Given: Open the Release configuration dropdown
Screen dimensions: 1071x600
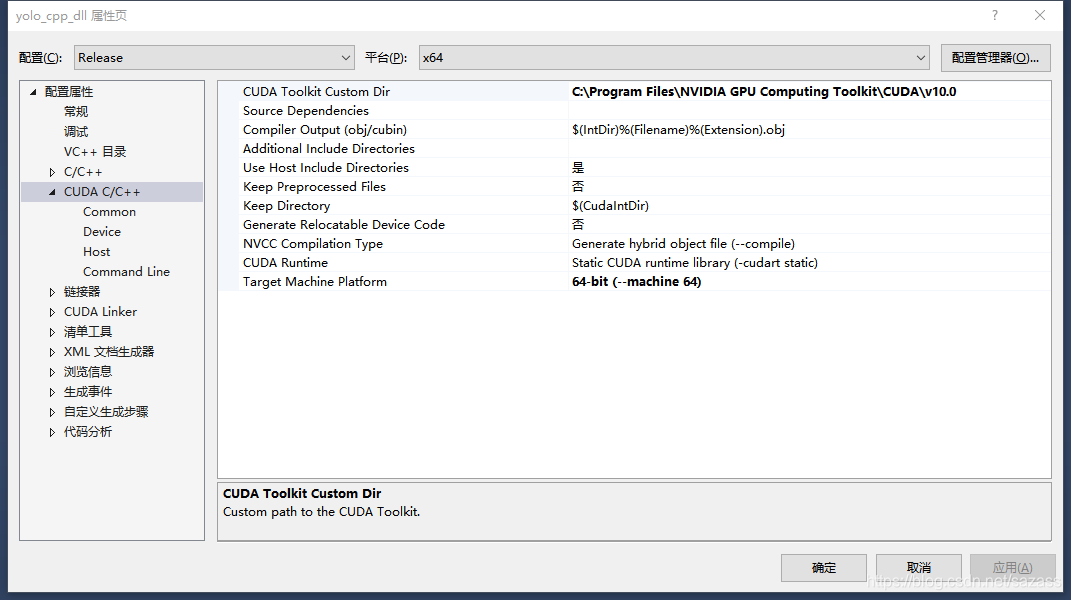Looking at the screenshot, I should (346, 57).
